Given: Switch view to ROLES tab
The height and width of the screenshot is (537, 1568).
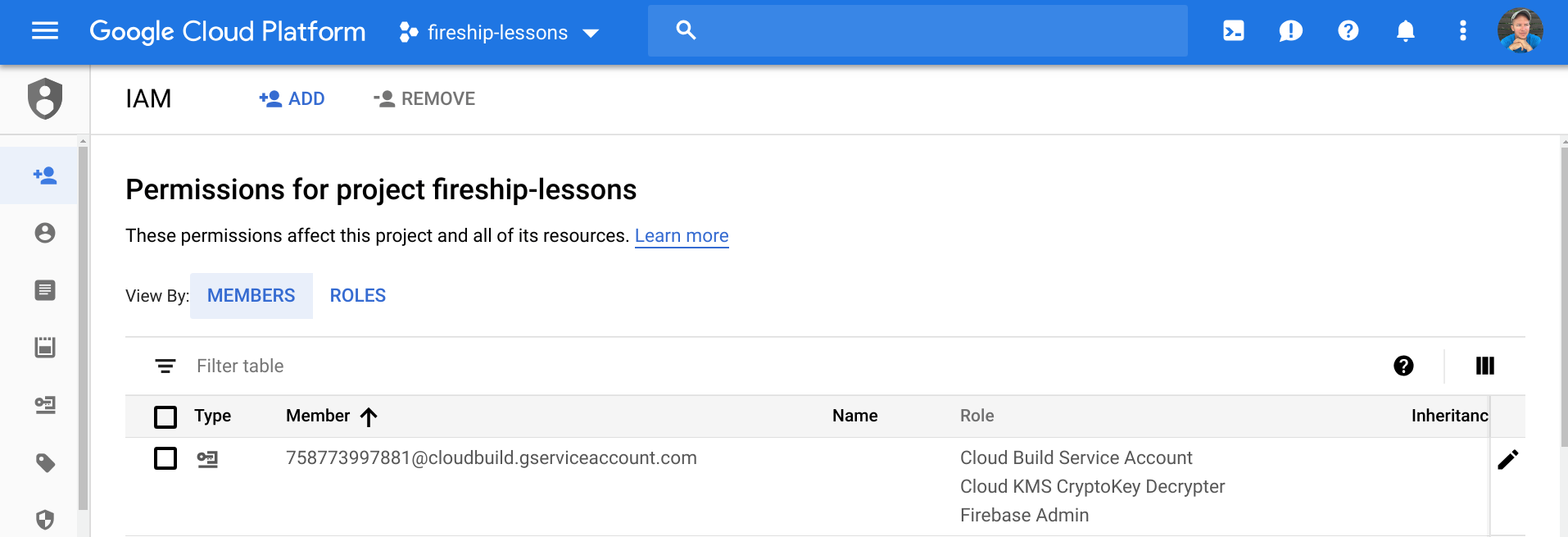Looking at the screenshot, I should [357, 296].
